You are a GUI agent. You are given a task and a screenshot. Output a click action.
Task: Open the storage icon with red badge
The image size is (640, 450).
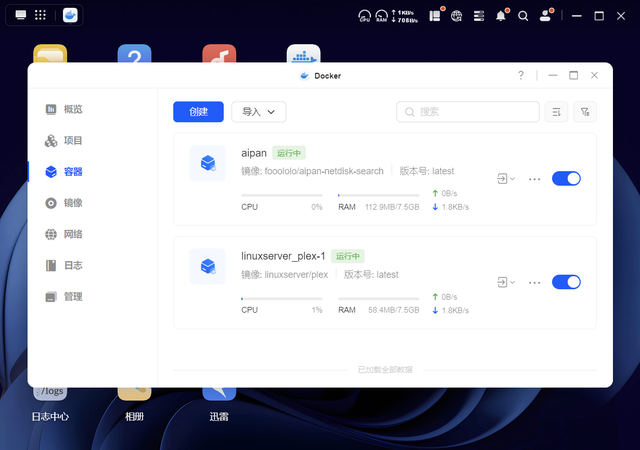(436, 15)
